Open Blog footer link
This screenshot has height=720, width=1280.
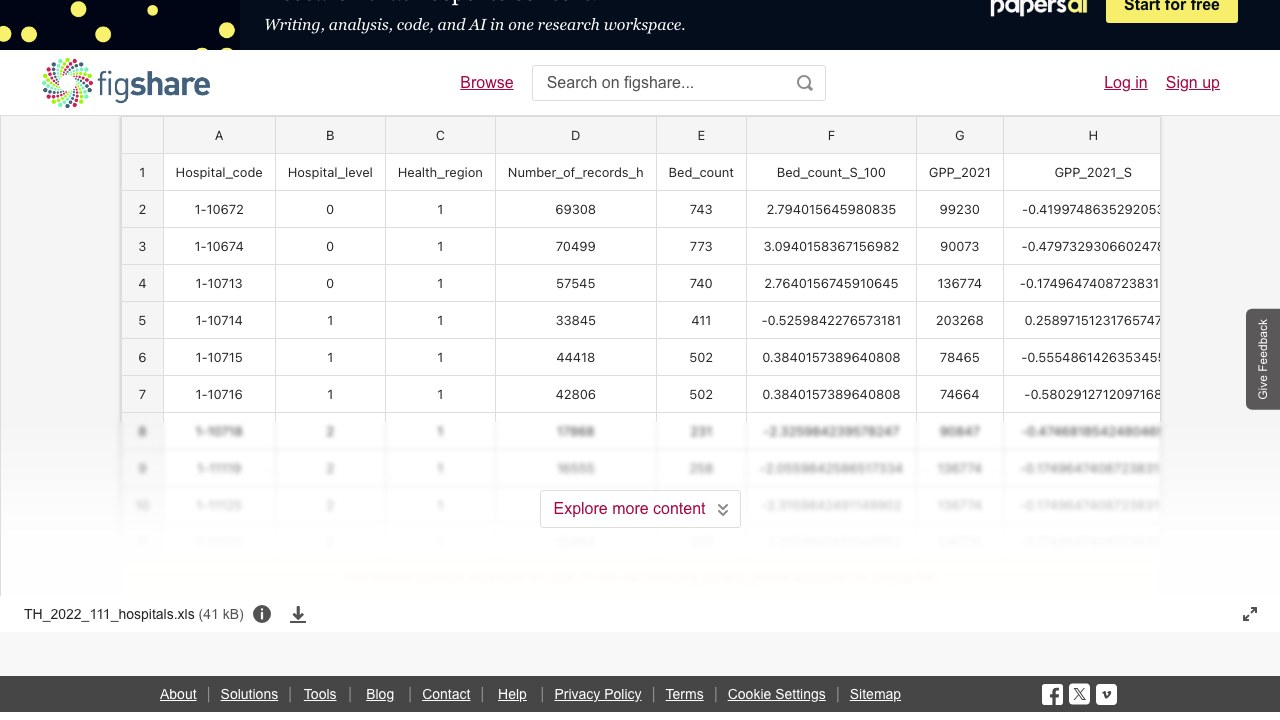point(380,694)
